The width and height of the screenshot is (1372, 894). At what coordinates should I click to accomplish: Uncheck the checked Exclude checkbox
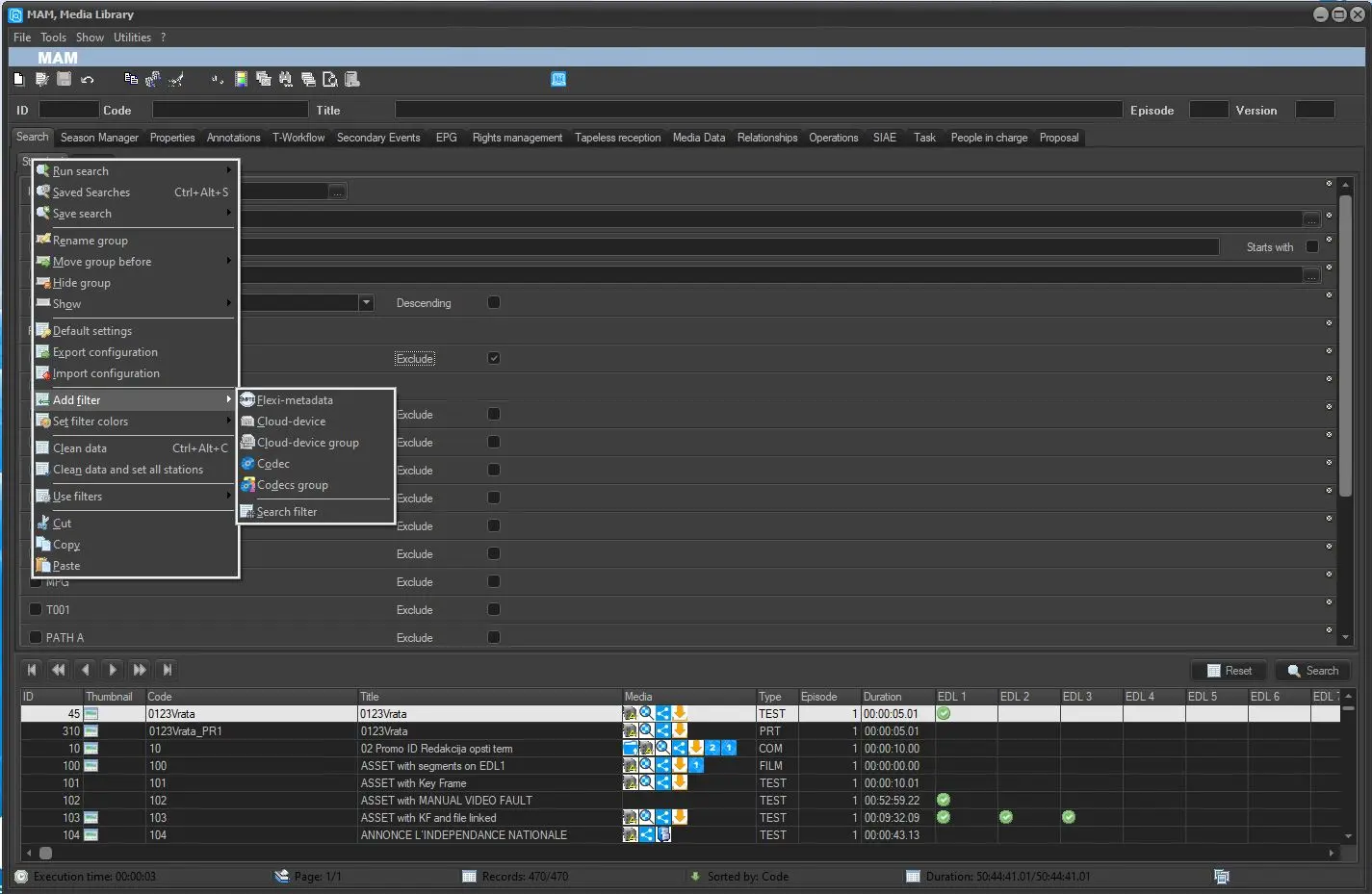494,358
